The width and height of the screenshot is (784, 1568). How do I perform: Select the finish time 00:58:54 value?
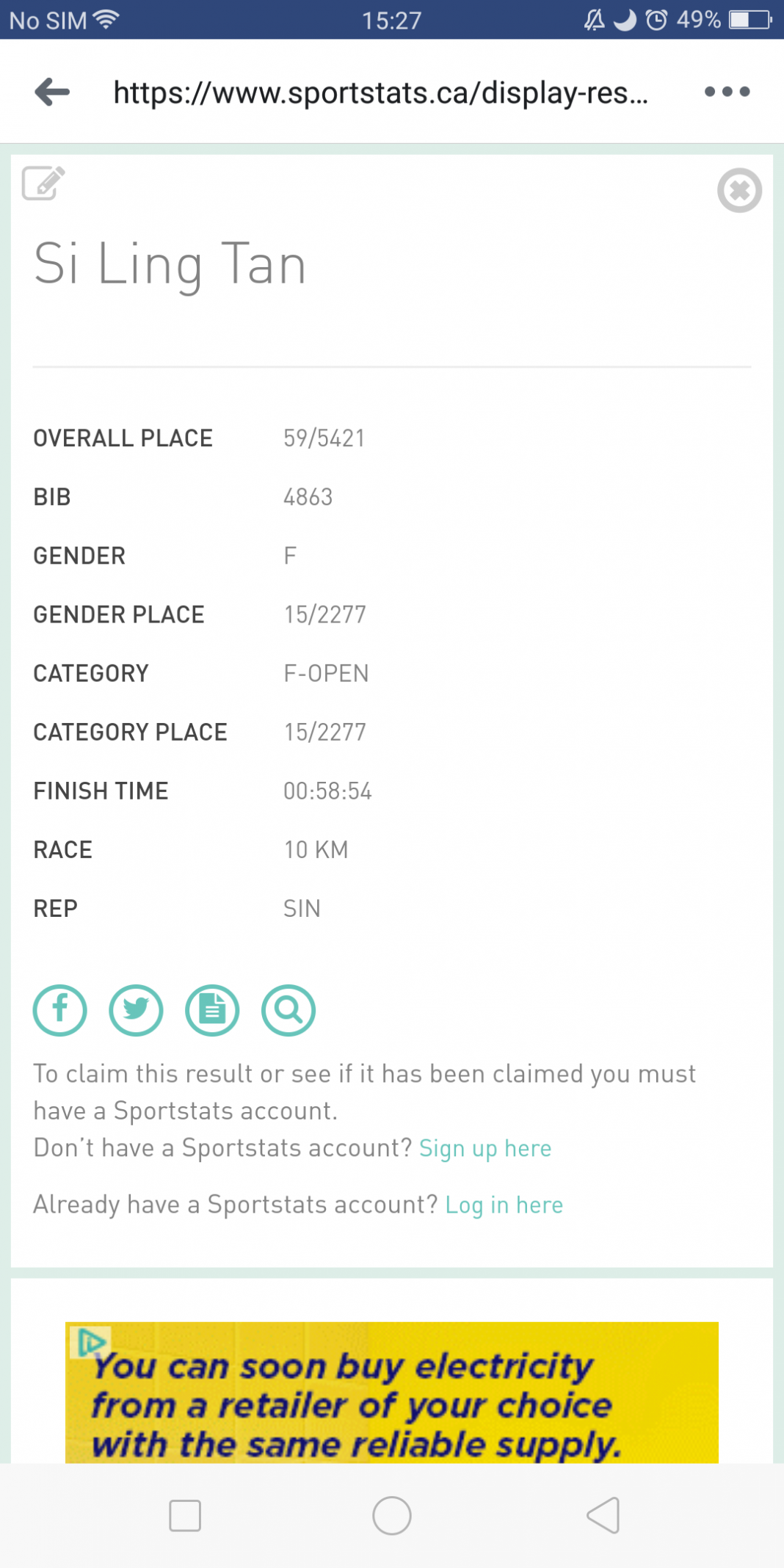[x=328, y=791]
